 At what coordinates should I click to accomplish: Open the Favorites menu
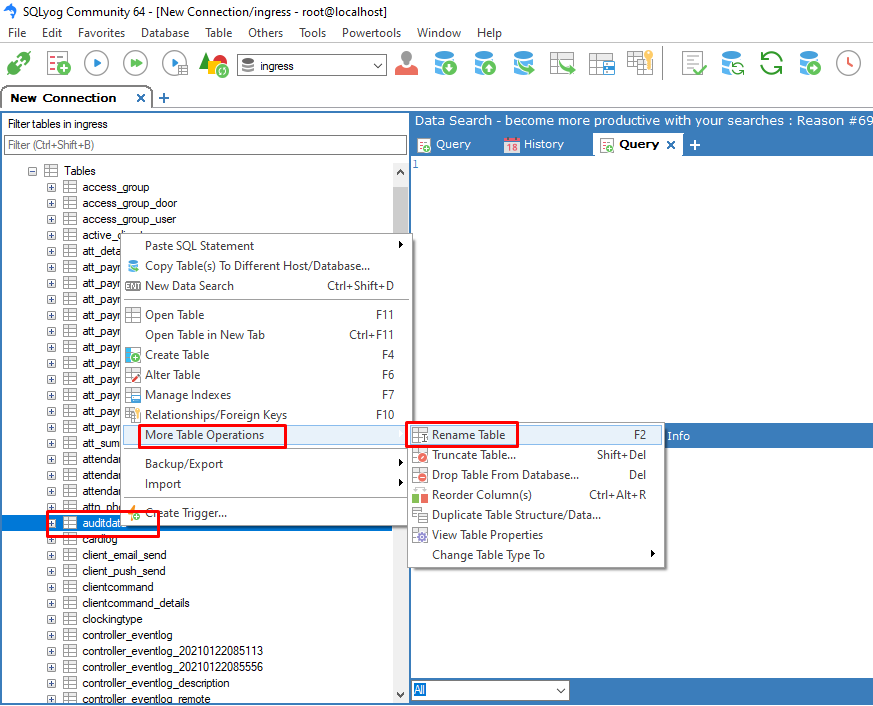101,33
